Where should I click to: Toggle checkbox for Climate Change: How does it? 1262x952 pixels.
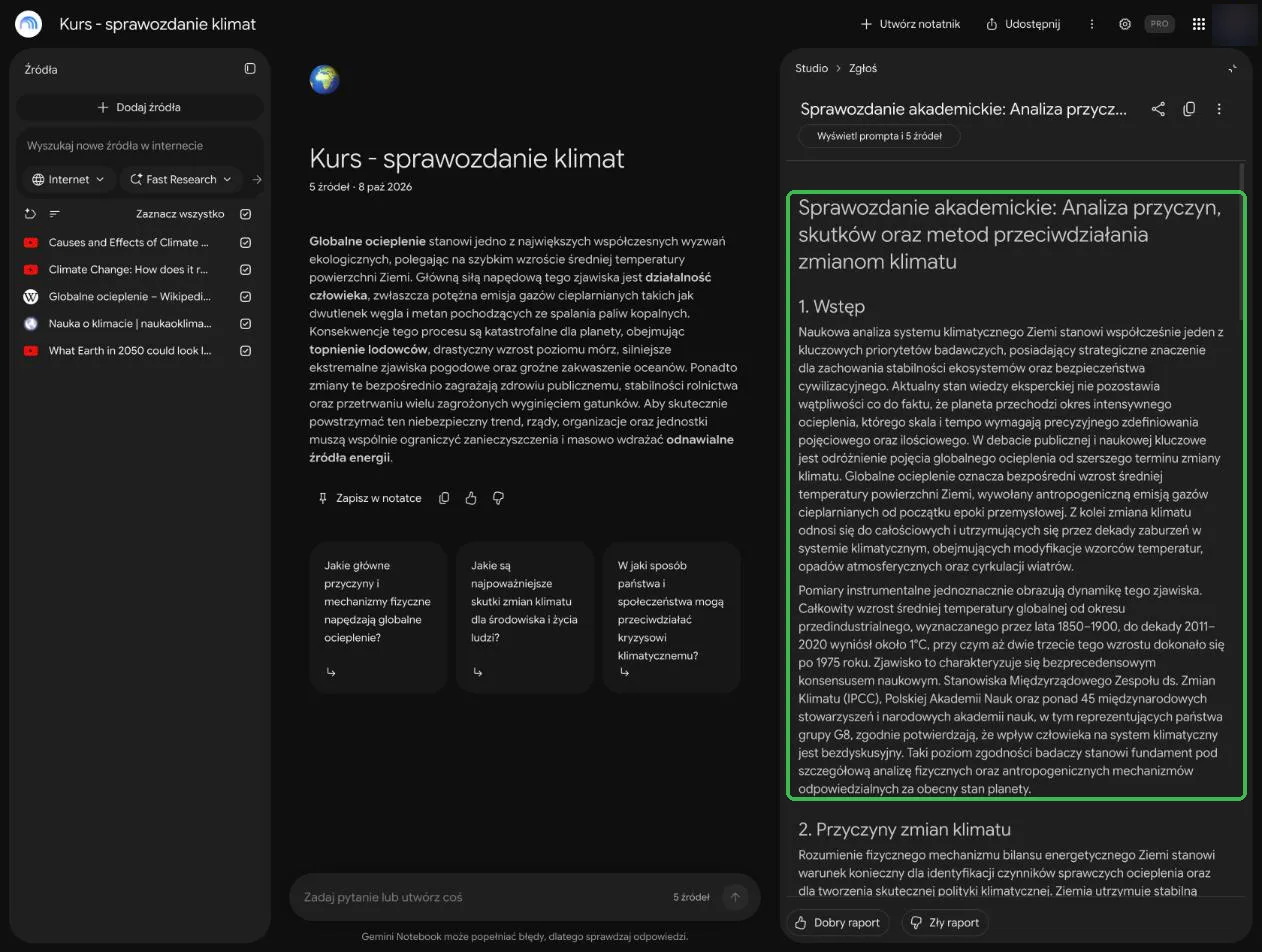coord(246,269)
